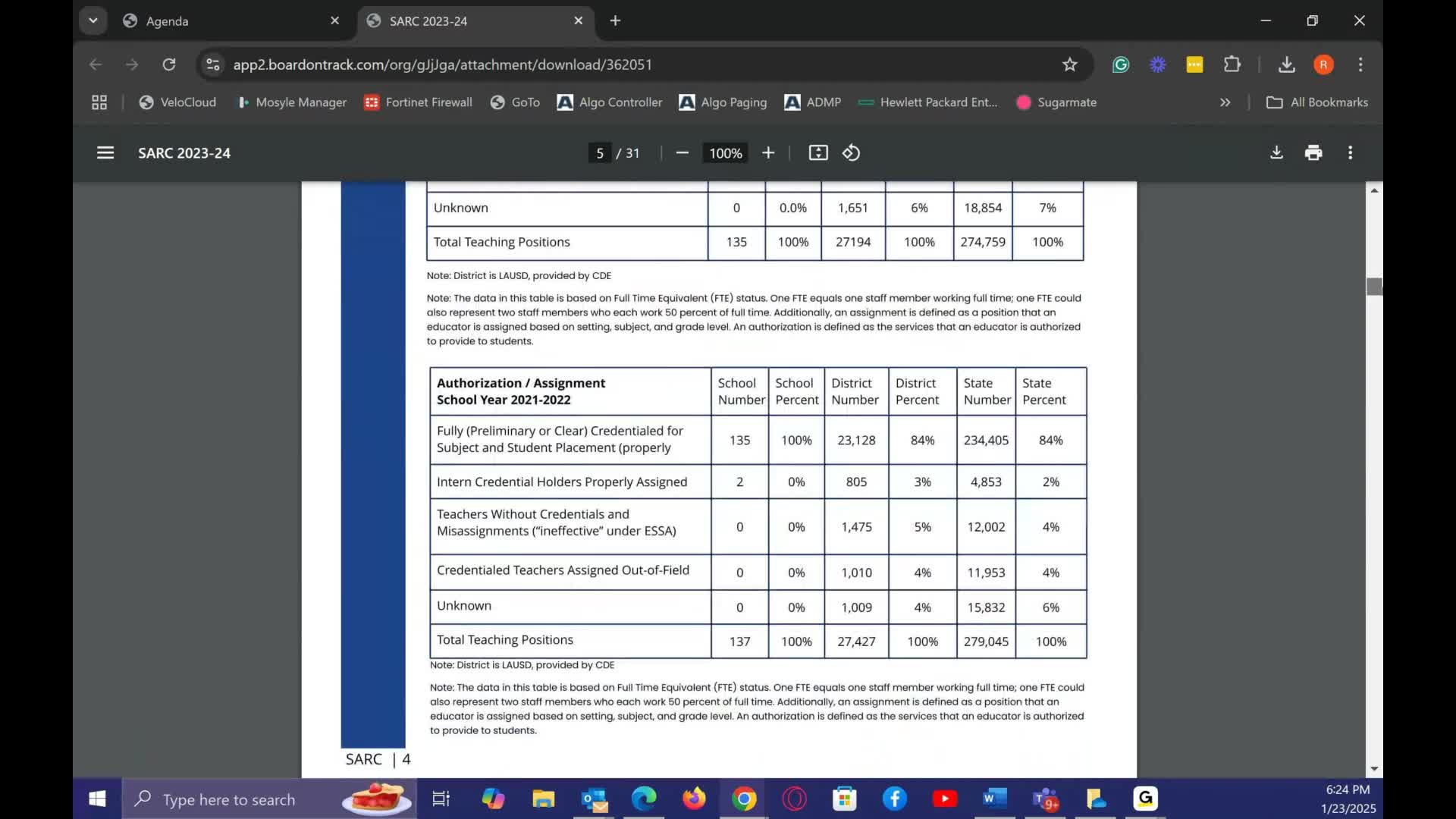Open Fortinet Firewall bookmark
1456x819 pixels.
click(x=418, y=102)
